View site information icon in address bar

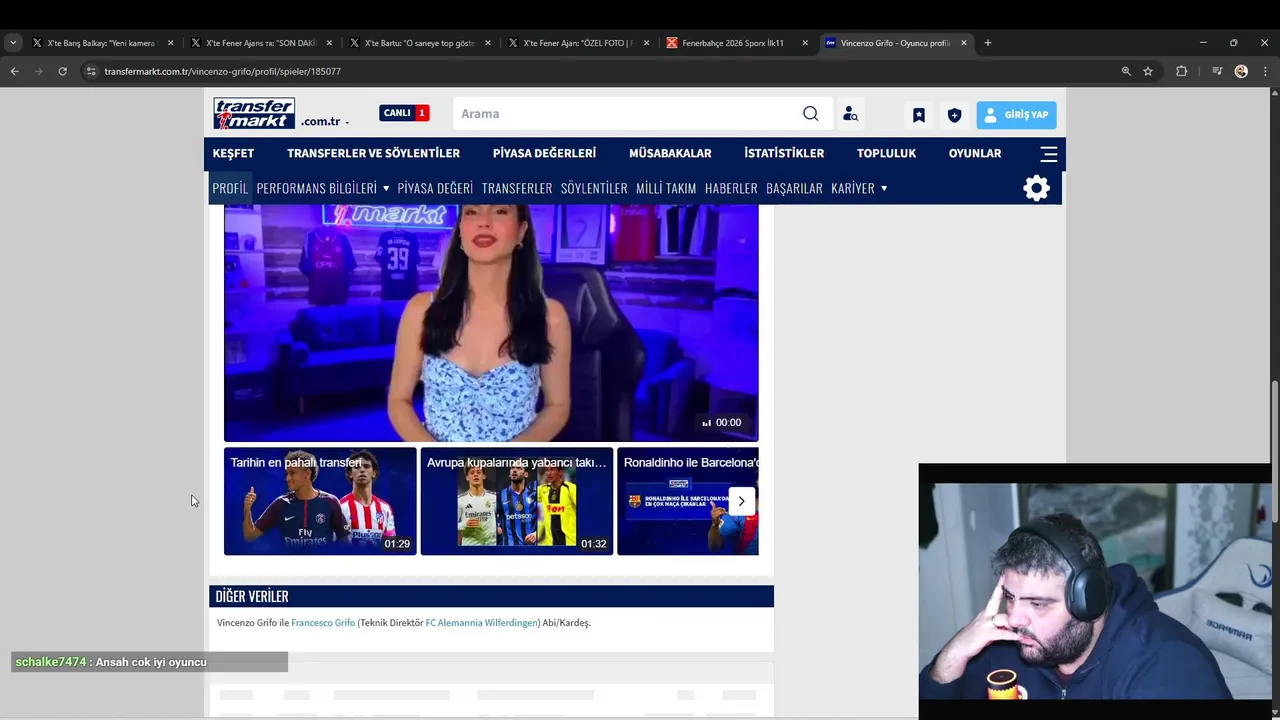(91, 71)
